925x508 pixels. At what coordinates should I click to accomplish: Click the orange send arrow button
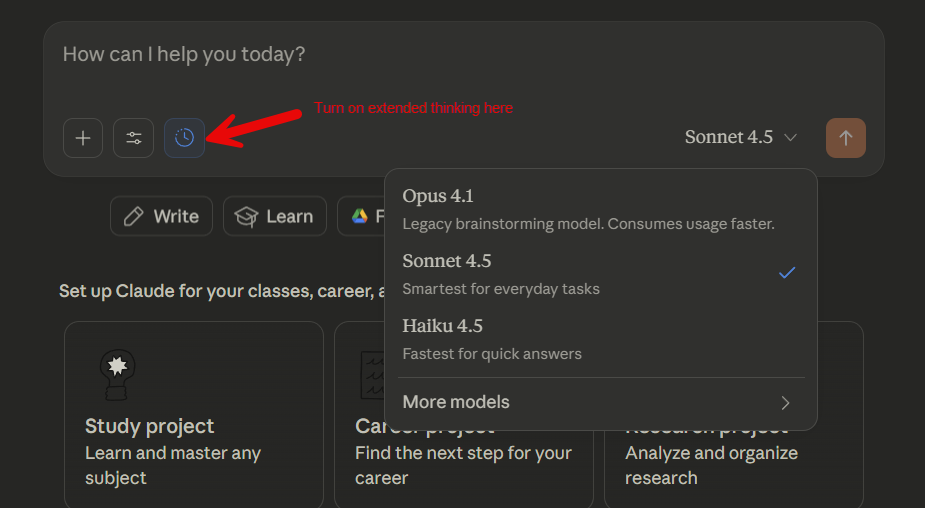coord(845,138)
